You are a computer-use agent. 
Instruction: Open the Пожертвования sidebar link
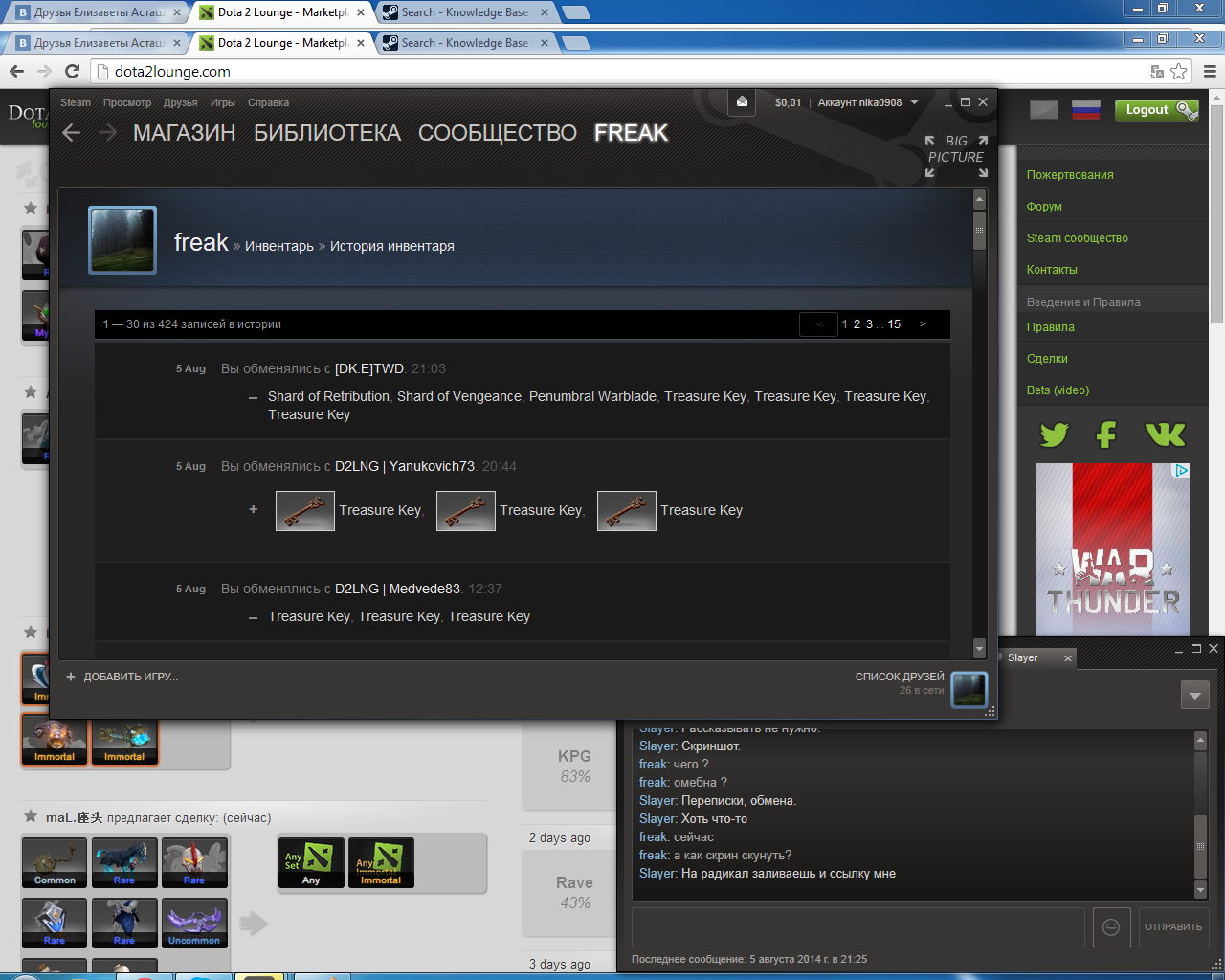[x=1070, y=175]
